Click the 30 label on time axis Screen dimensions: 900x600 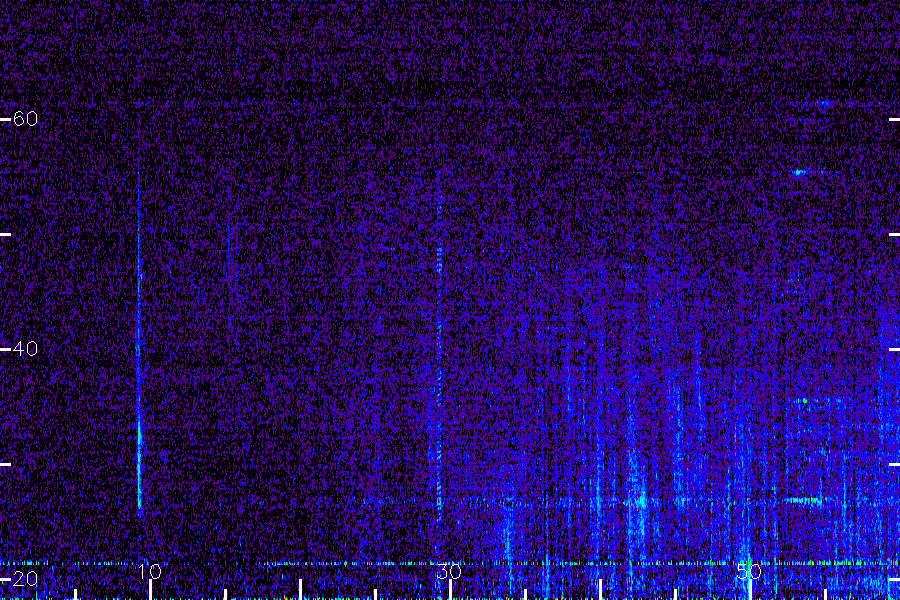pos(449,571)
